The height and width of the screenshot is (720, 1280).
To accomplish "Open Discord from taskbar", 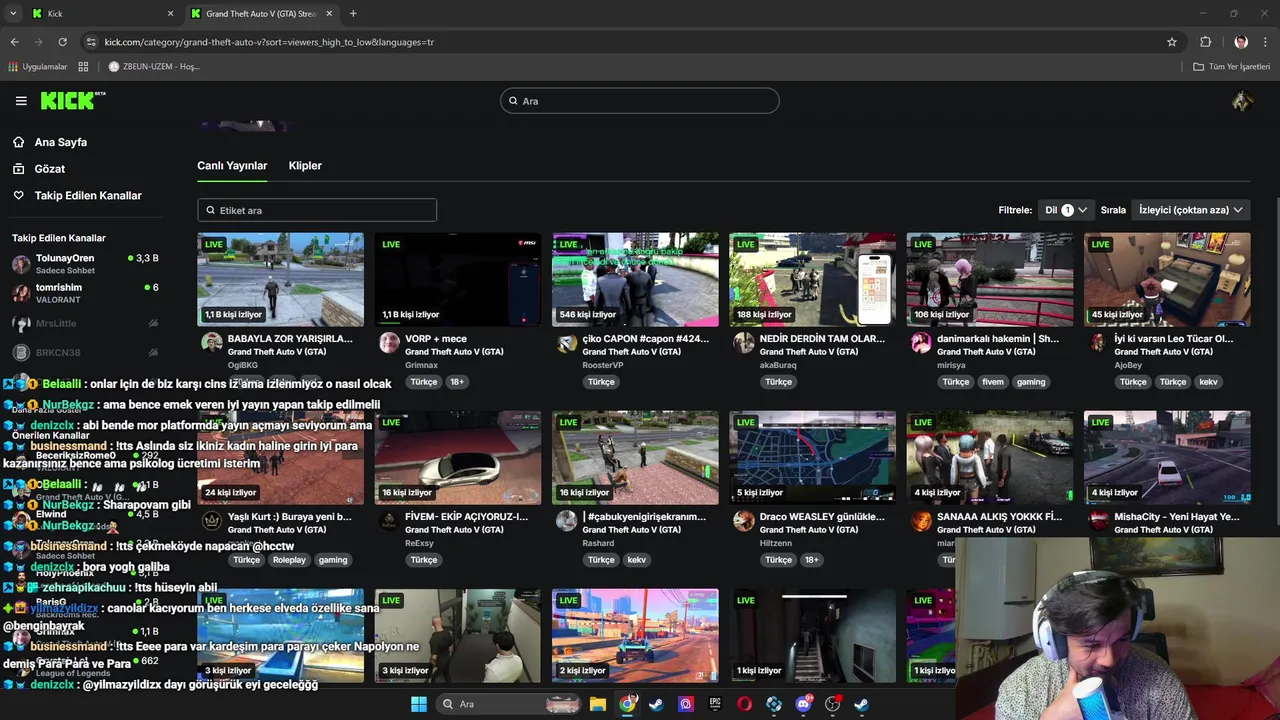I will (803, 704).
